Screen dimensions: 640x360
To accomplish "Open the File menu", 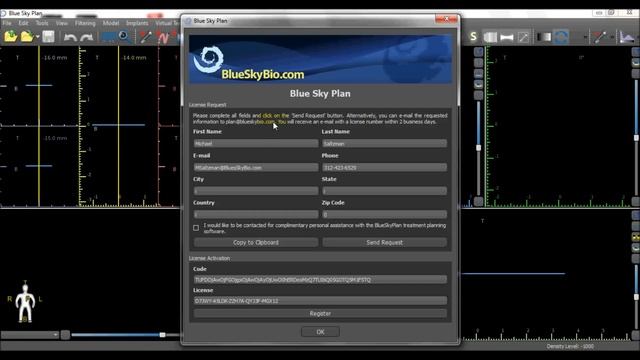I will point(7,23).
